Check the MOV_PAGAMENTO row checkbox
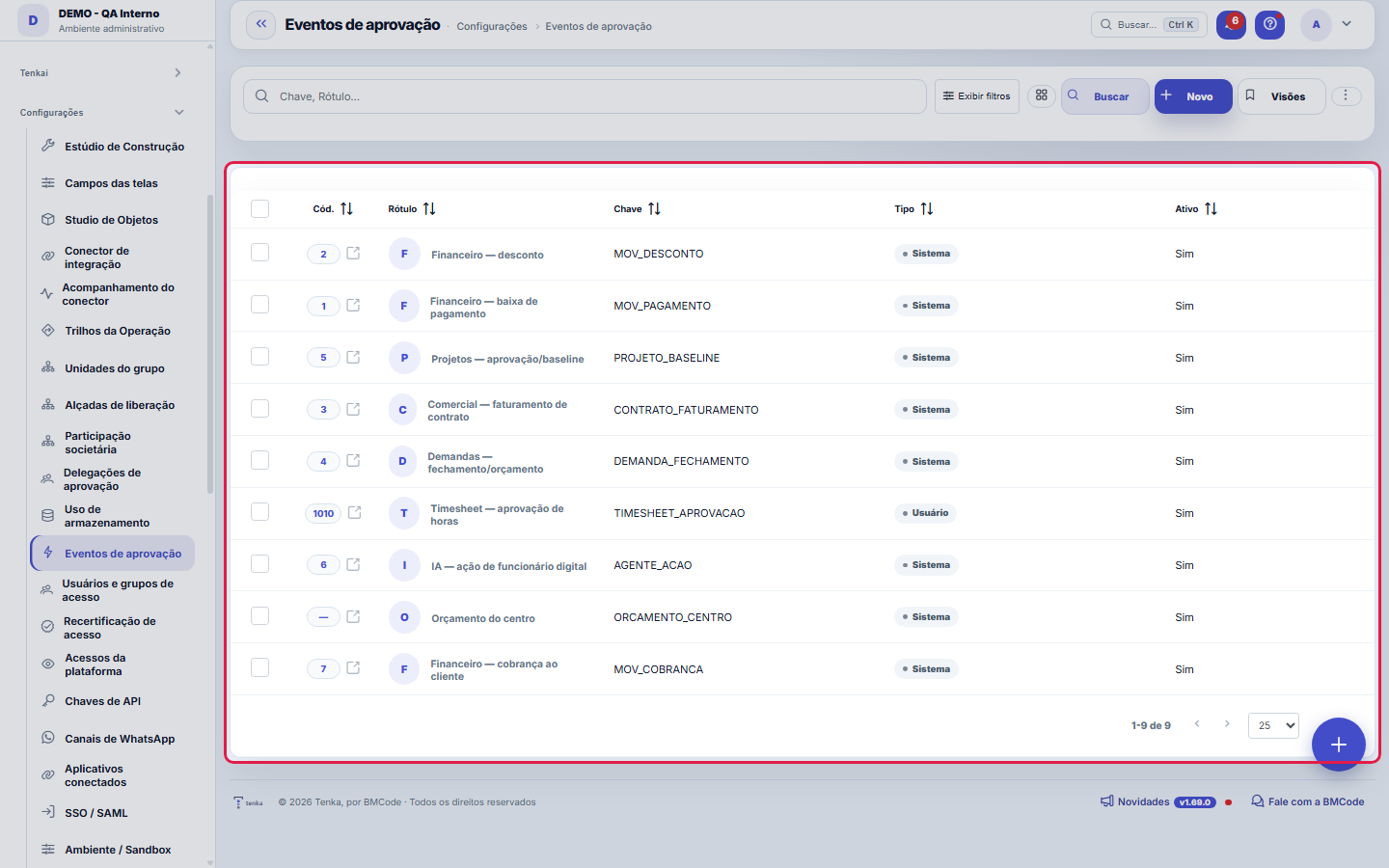 pyautogui.click(x=259, y=305)
